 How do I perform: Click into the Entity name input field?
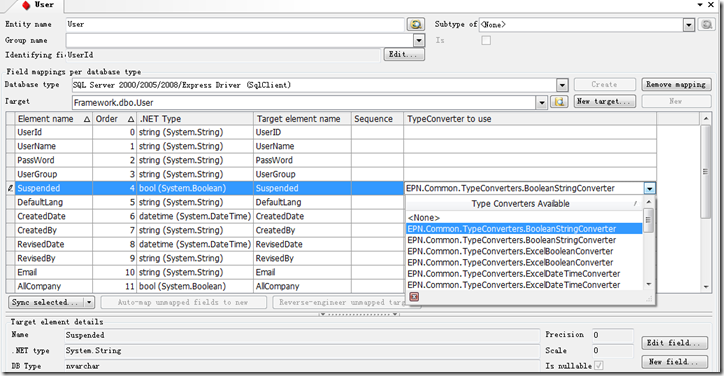235,24
